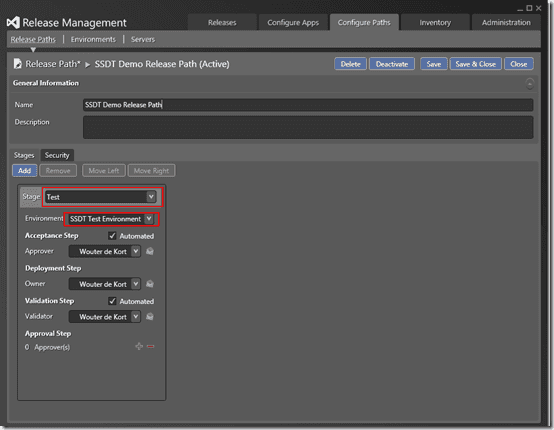This screenshot has height=430, width=554.
Task: Click into the Description text area
Action: click(x=308, y=128)
